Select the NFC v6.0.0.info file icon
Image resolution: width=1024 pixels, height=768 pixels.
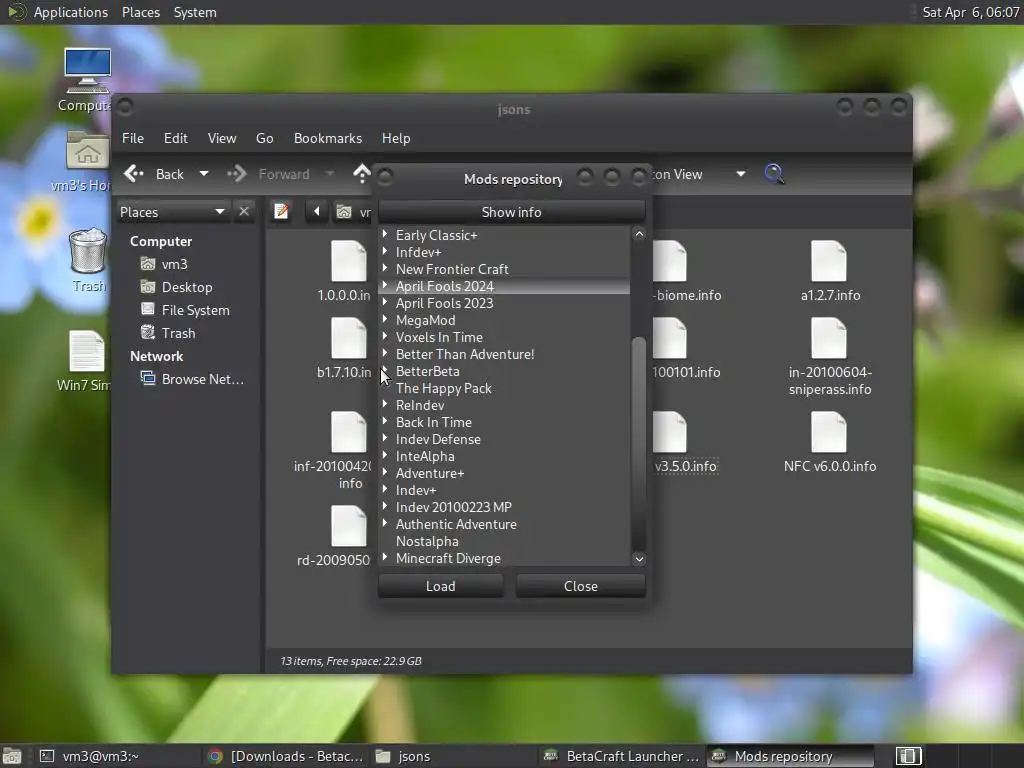829,432
